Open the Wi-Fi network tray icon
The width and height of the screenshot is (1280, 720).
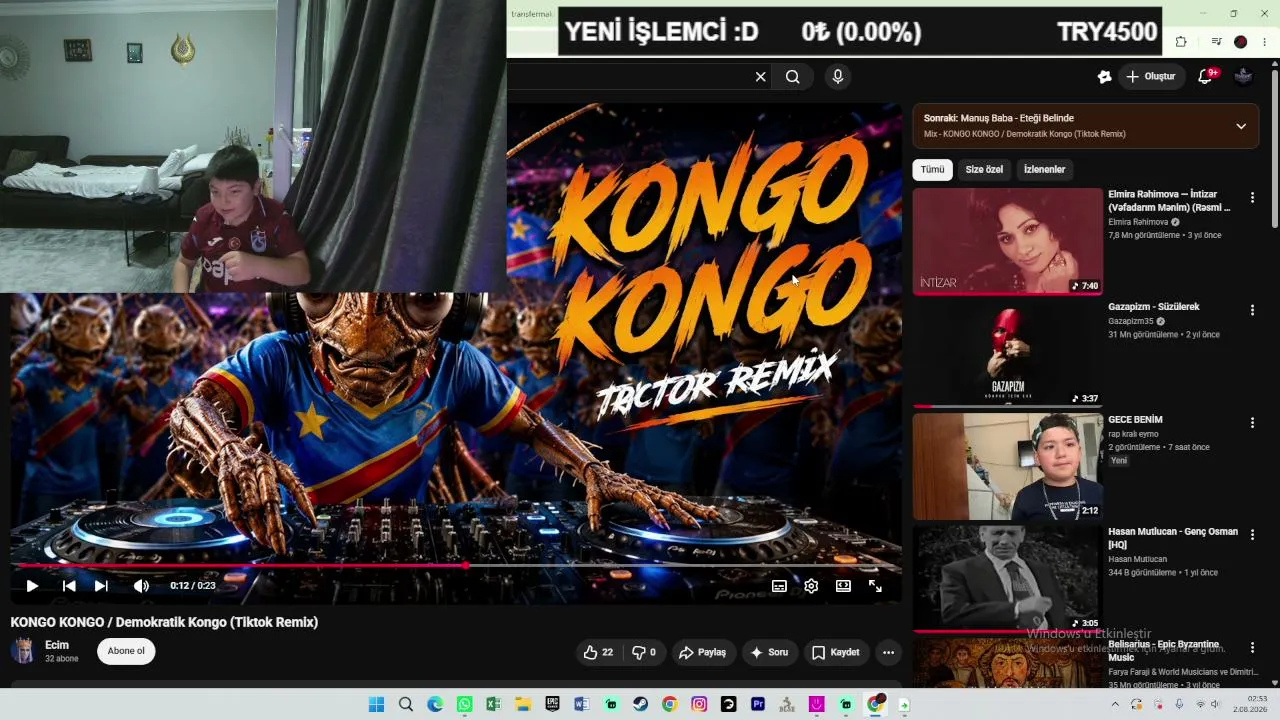1200,705
